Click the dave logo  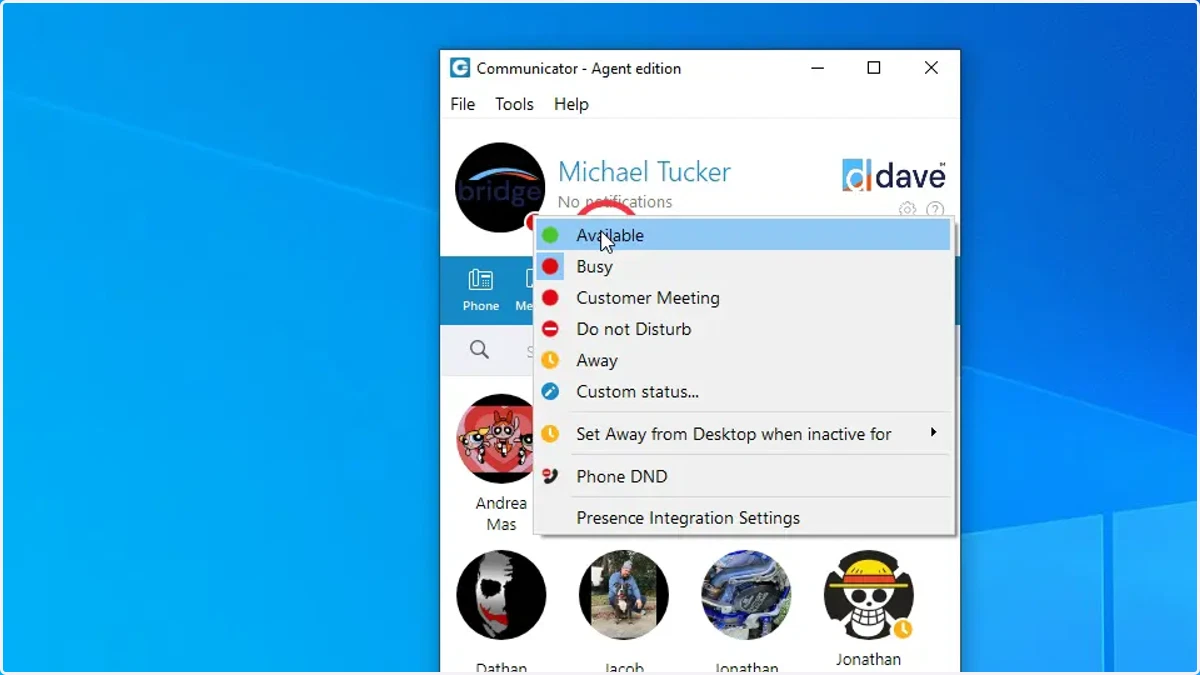[x=893, y=175]
